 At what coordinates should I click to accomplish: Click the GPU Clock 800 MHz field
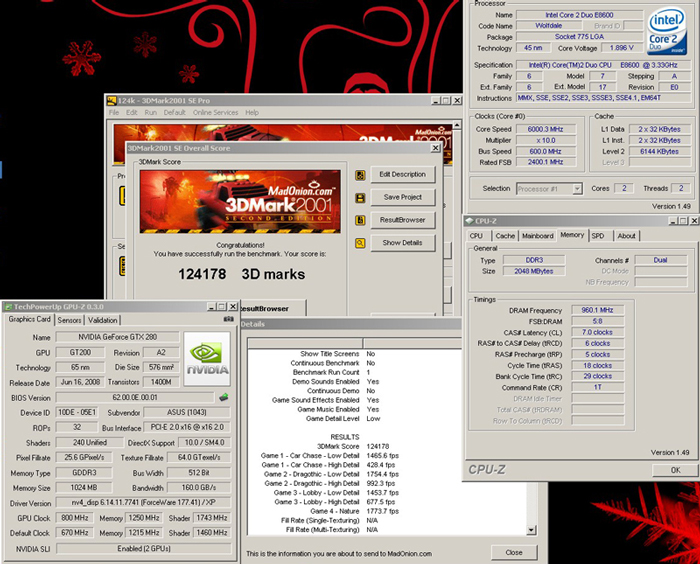(75, 518)
